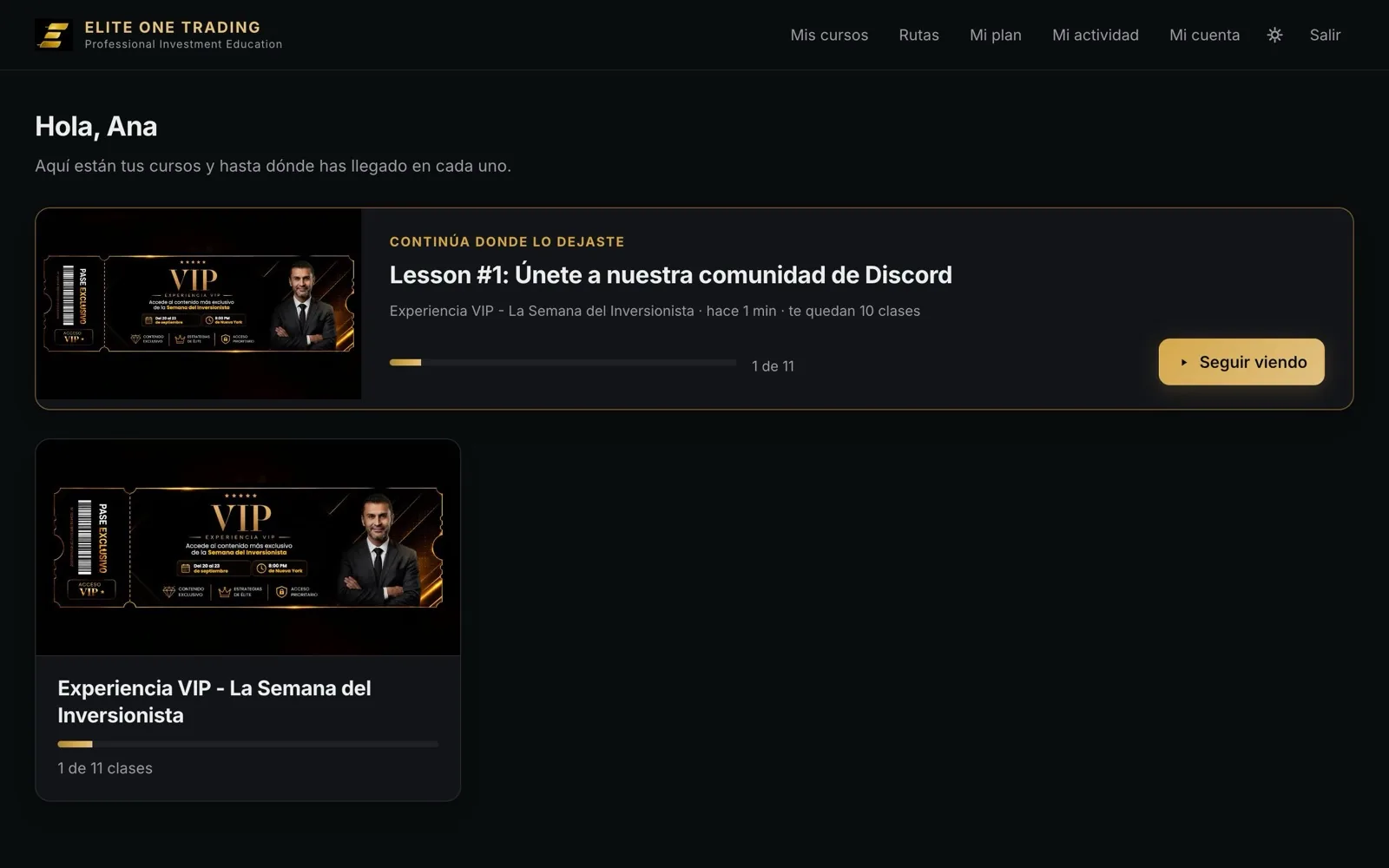Click the subtitle mentioning 'te quedan 10 clases'
The width and height of the screenshot is (1389, 868).
655,311
